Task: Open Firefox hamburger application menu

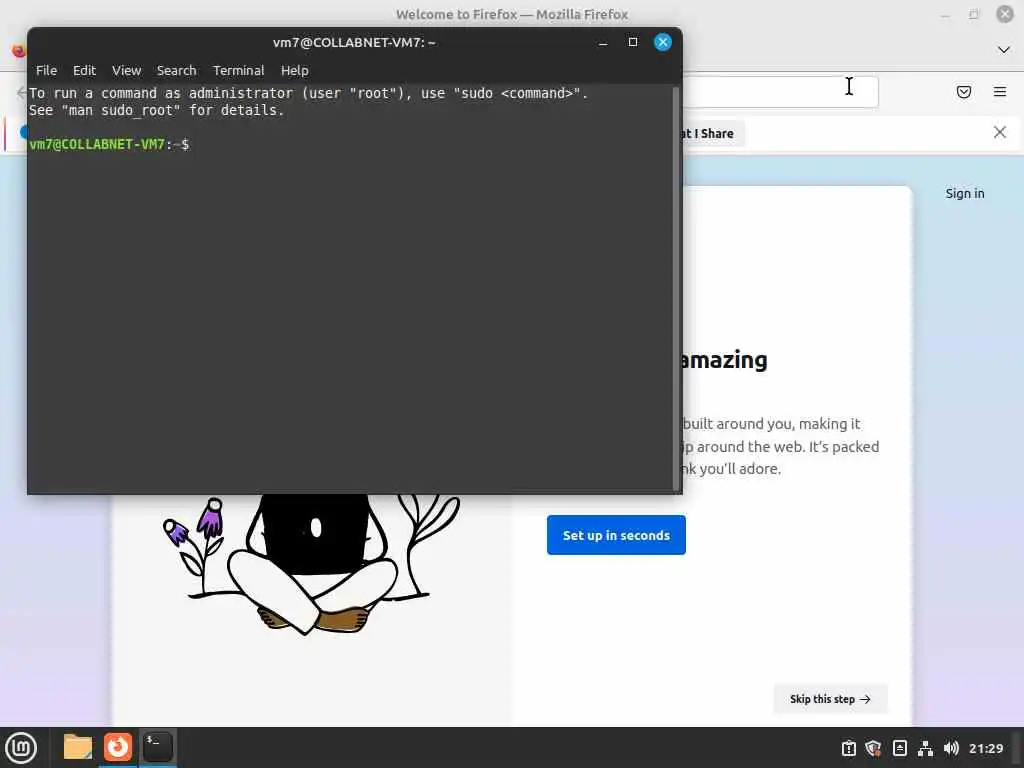Action: click(x=1000, y=92)
